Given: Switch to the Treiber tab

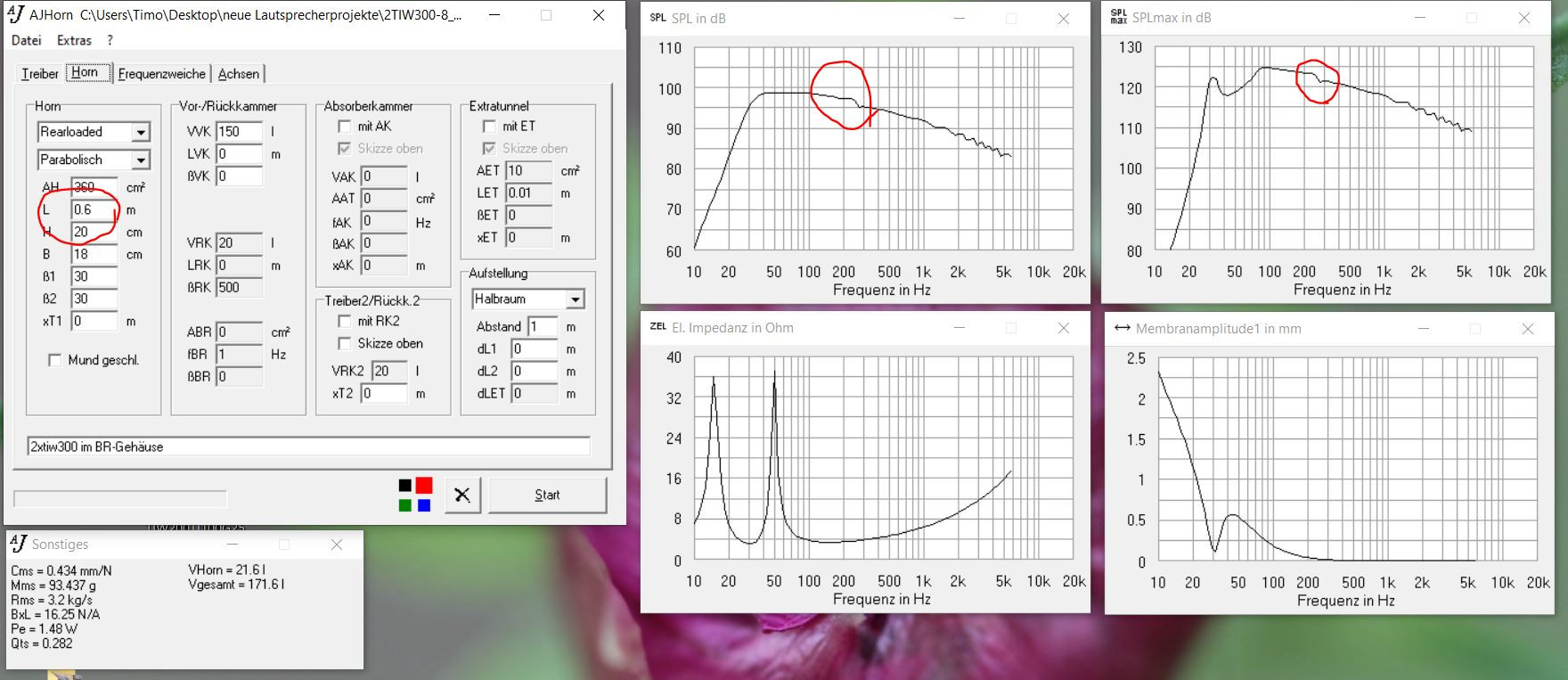Looking at the screenshot, I should click(40, 74).
